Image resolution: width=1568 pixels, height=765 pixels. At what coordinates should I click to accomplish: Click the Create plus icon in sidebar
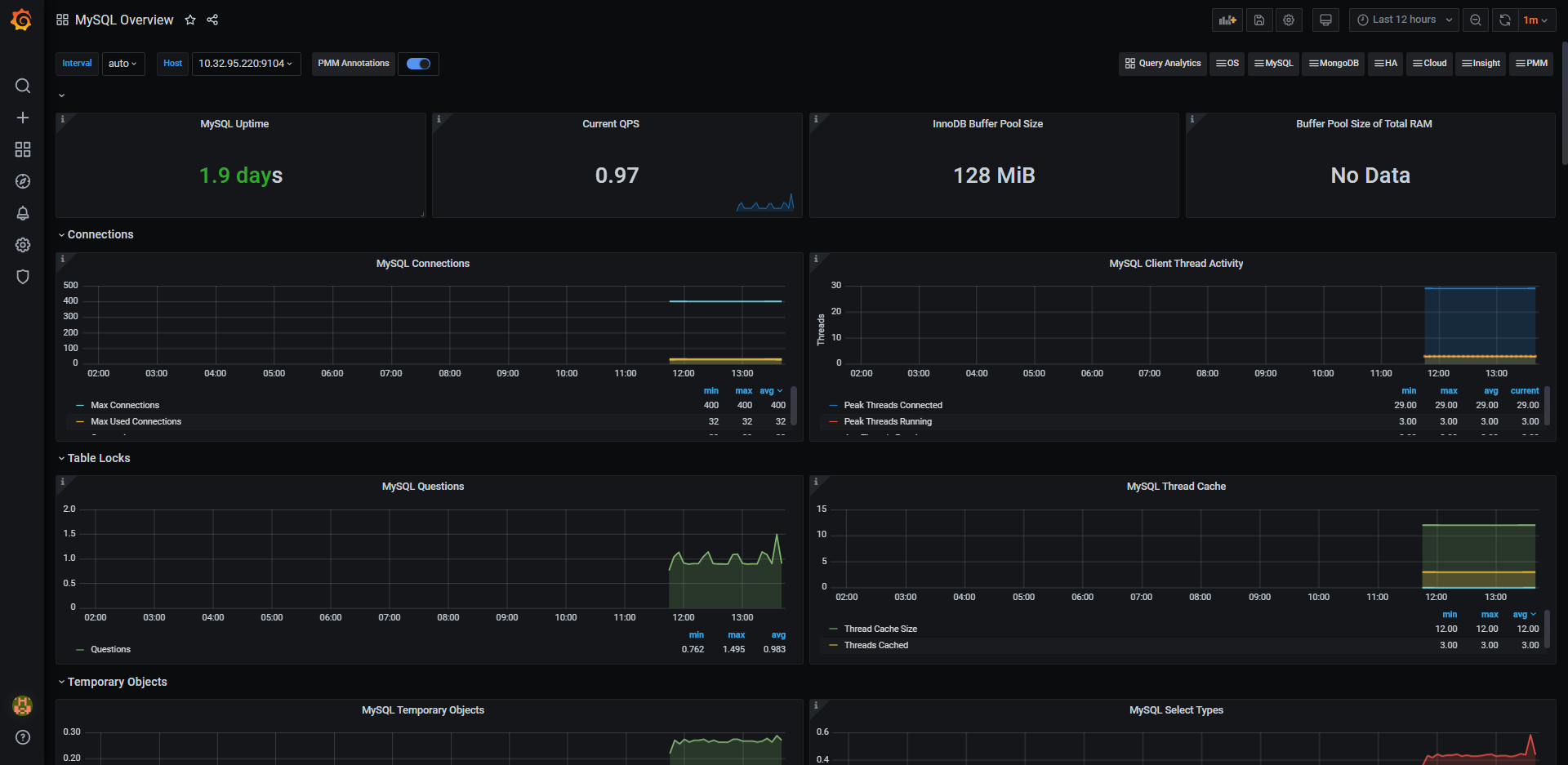(x=23, y=118)
